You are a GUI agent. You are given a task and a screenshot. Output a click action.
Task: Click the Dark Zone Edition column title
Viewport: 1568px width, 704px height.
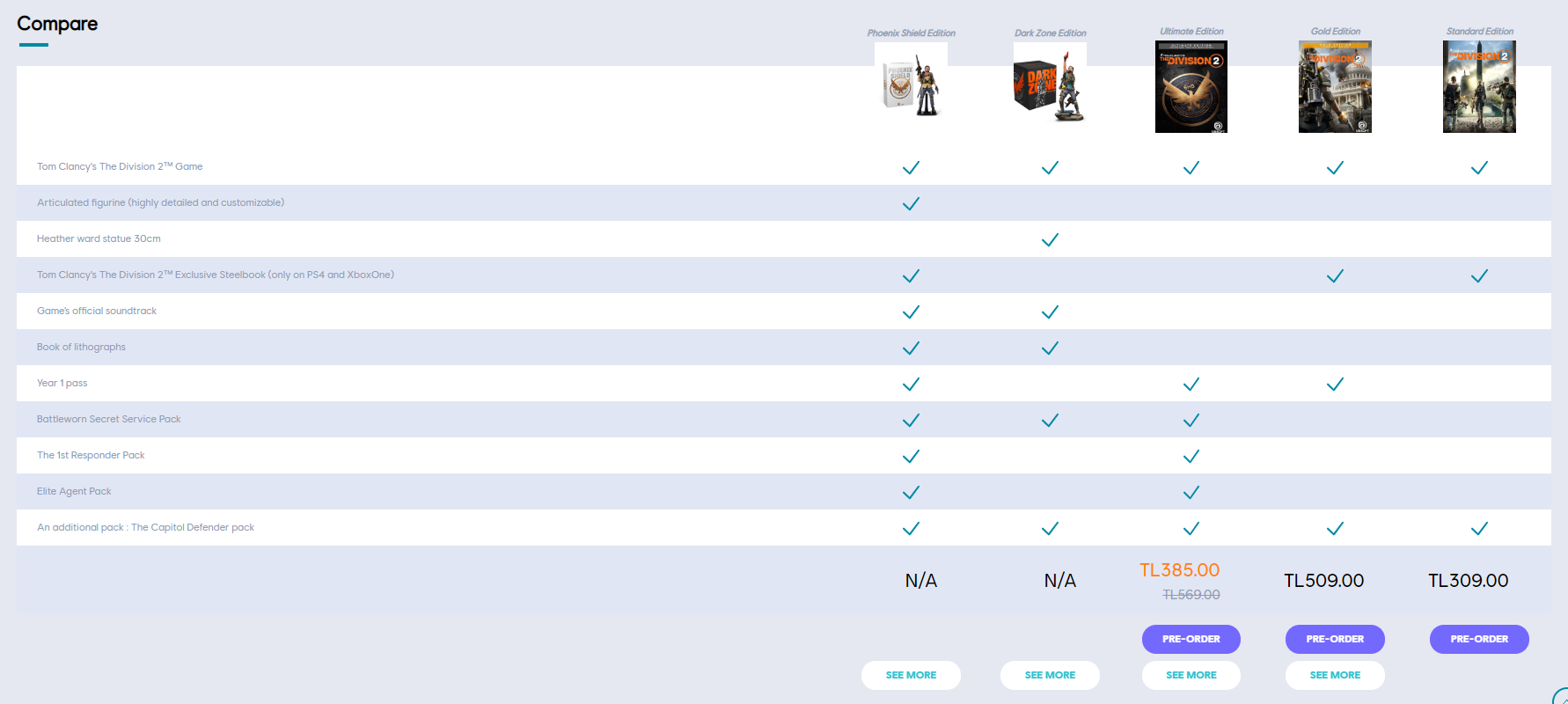click(1050, 33)
